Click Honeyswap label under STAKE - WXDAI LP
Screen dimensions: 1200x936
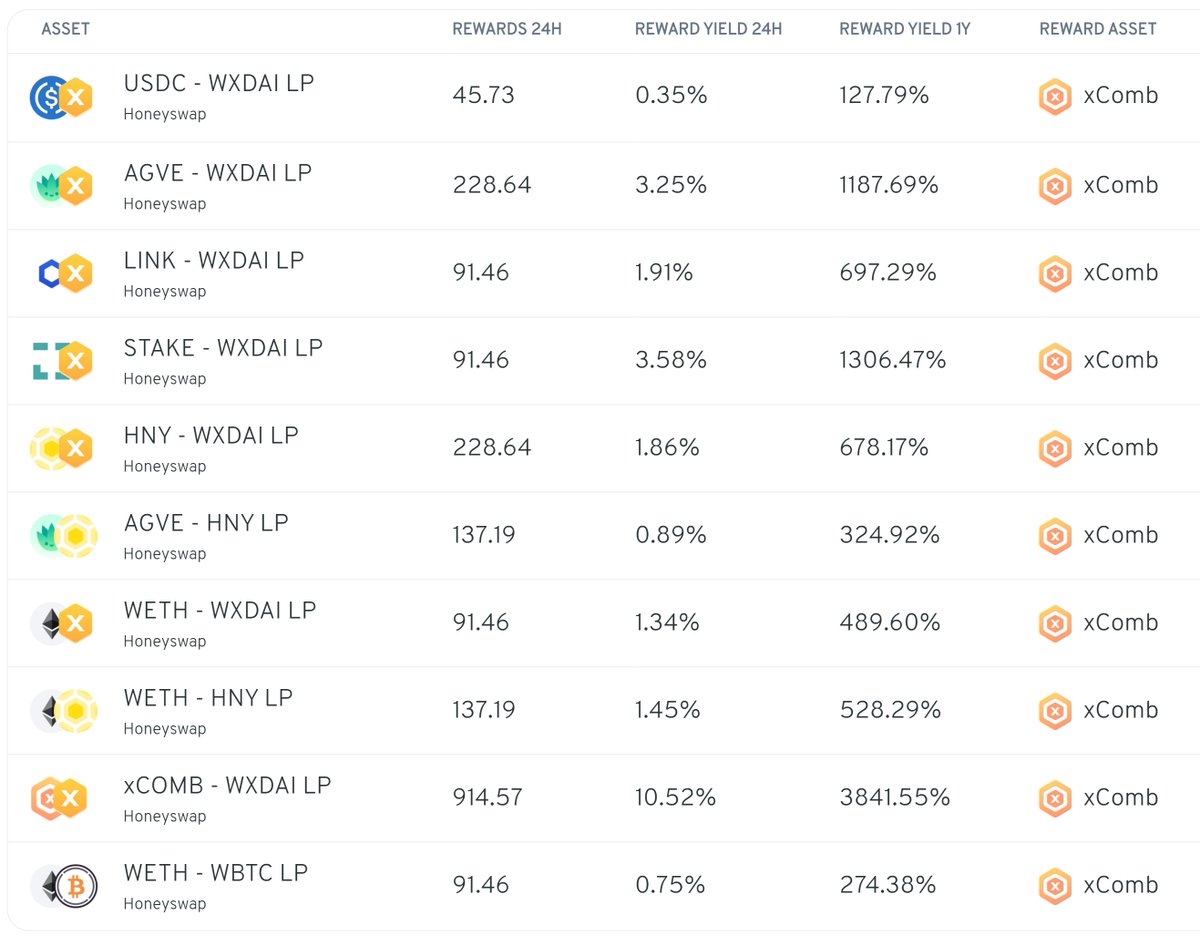tap(165, 379)
